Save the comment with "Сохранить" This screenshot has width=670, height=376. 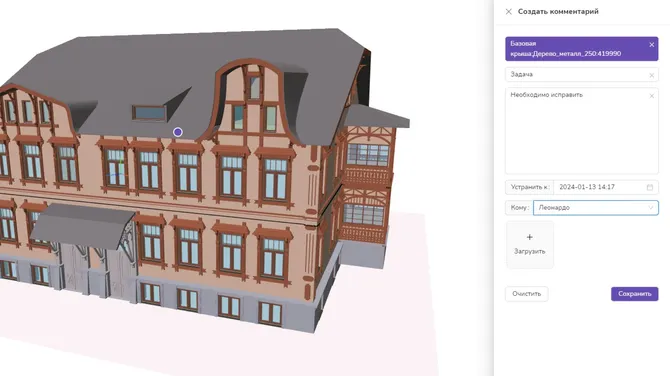(x=635, y=294)
